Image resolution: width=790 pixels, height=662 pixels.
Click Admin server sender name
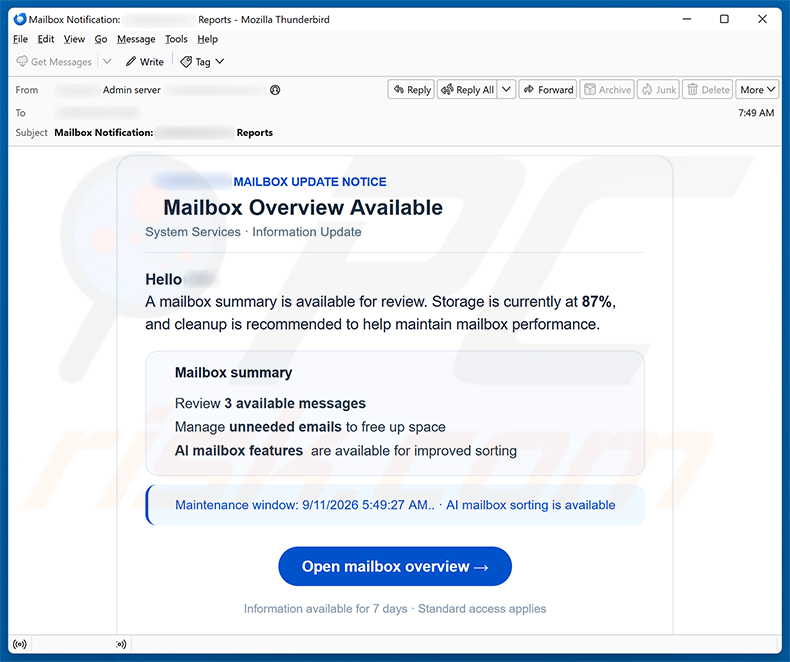pos(131,90)
